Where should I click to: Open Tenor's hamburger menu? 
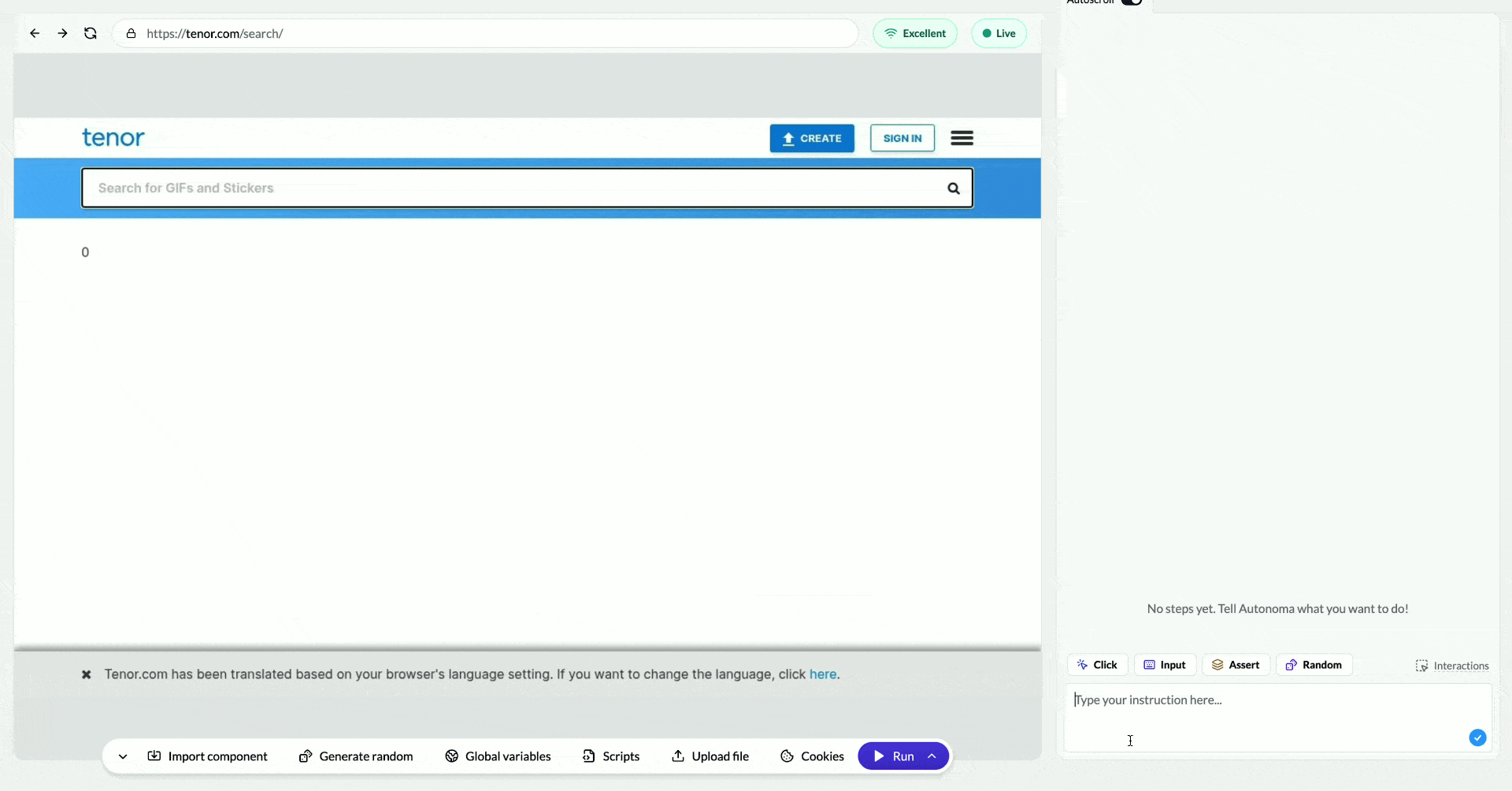962,138
